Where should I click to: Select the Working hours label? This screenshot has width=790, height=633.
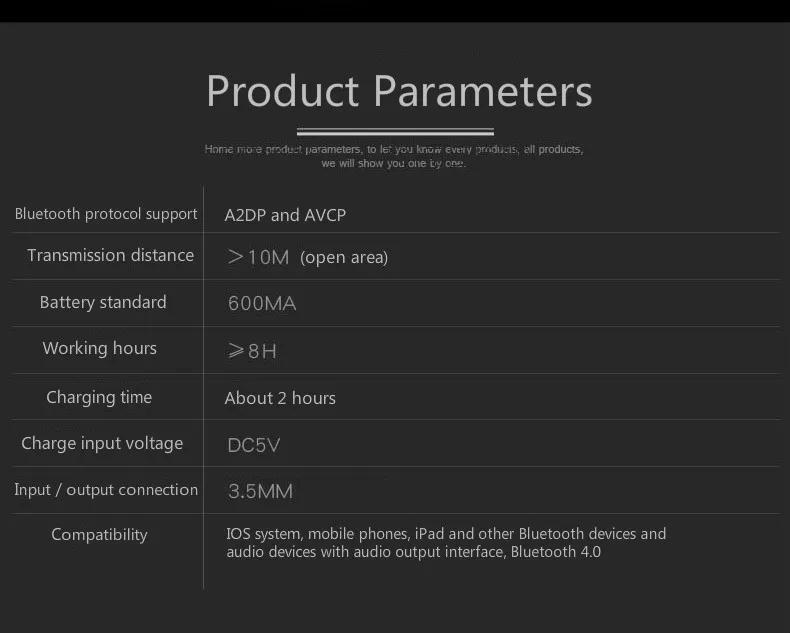click(100, 348)
